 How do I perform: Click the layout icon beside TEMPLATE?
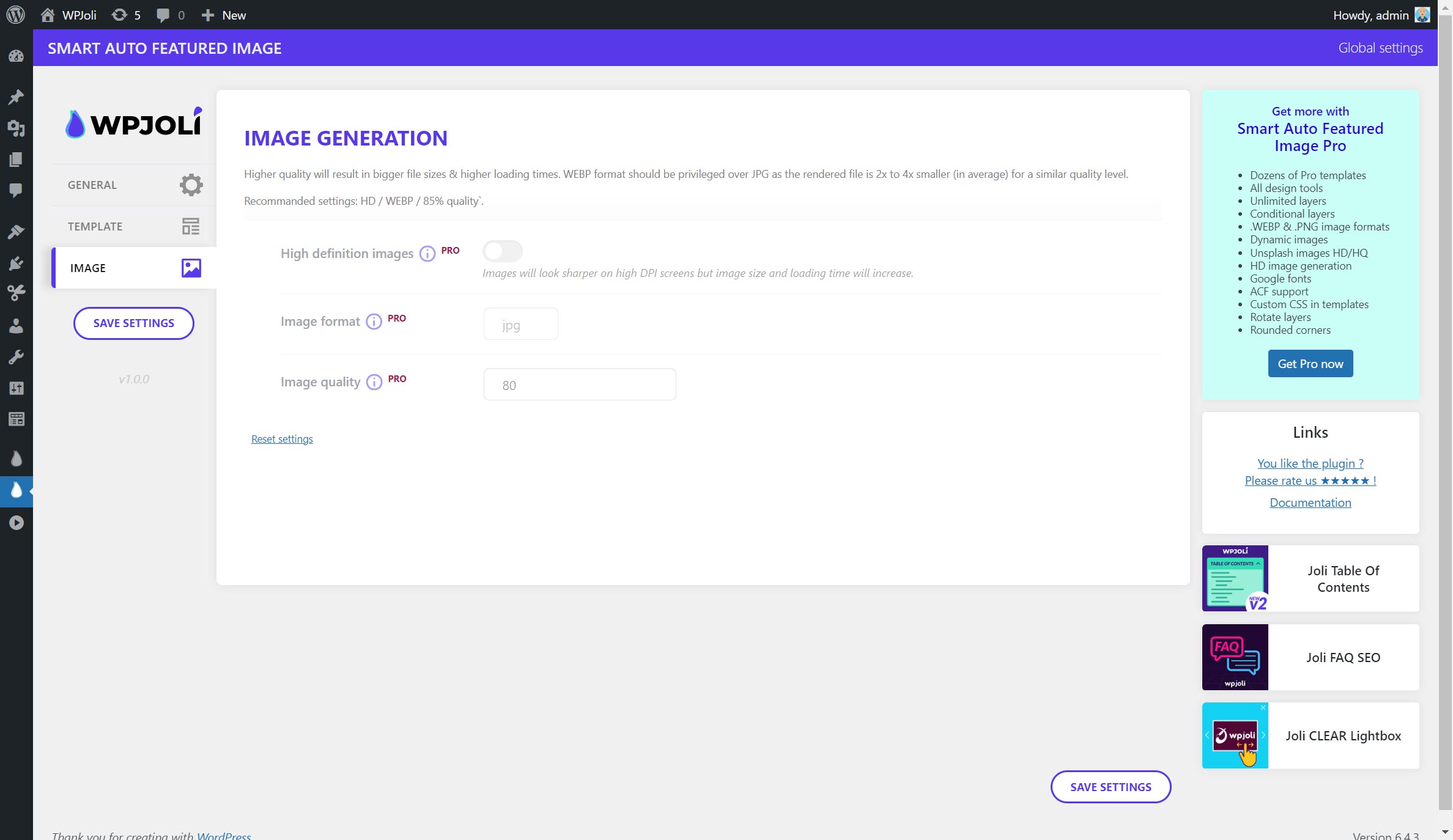191,226
